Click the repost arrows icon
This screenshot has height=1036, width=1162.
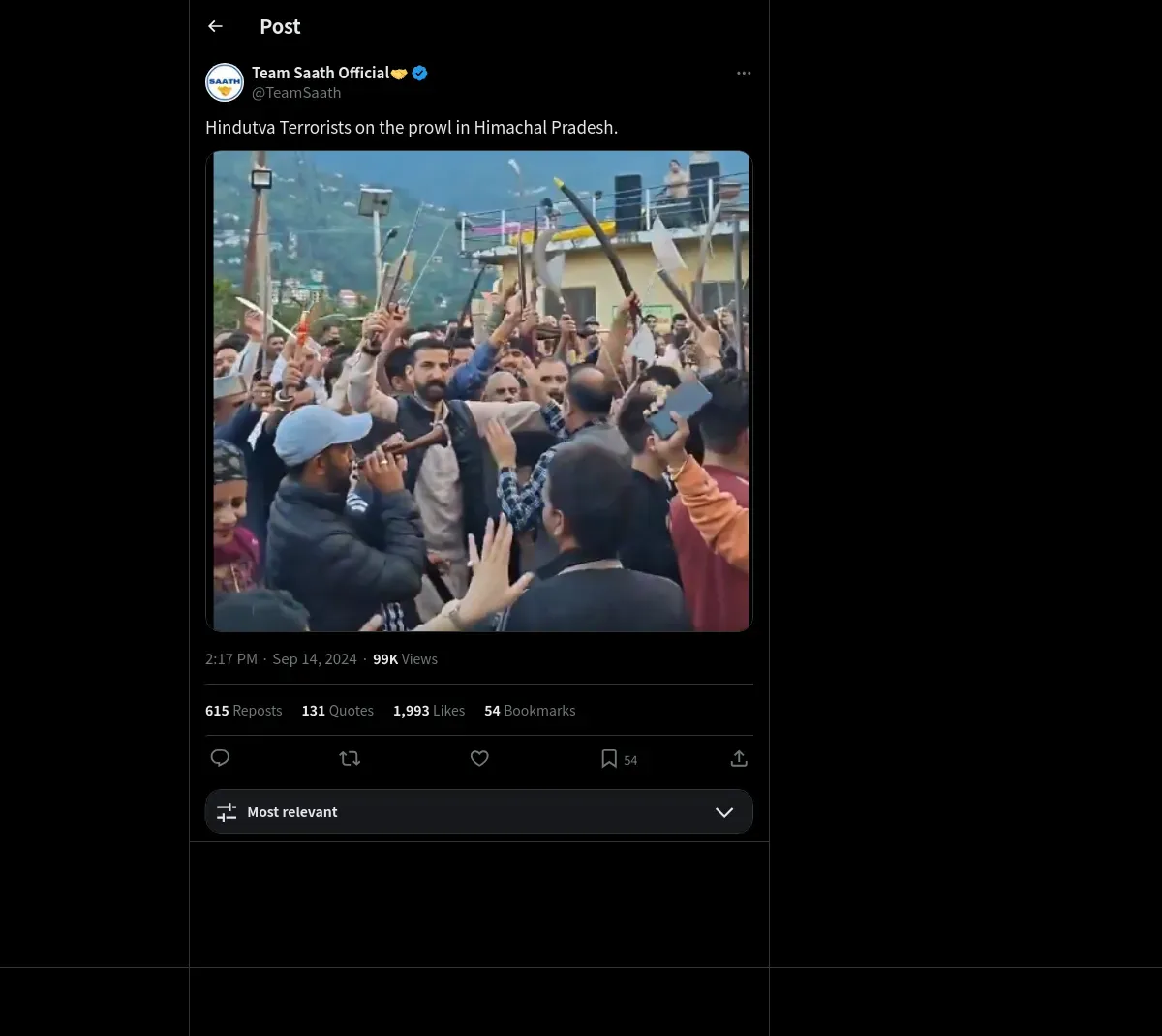tap(350, 758)
